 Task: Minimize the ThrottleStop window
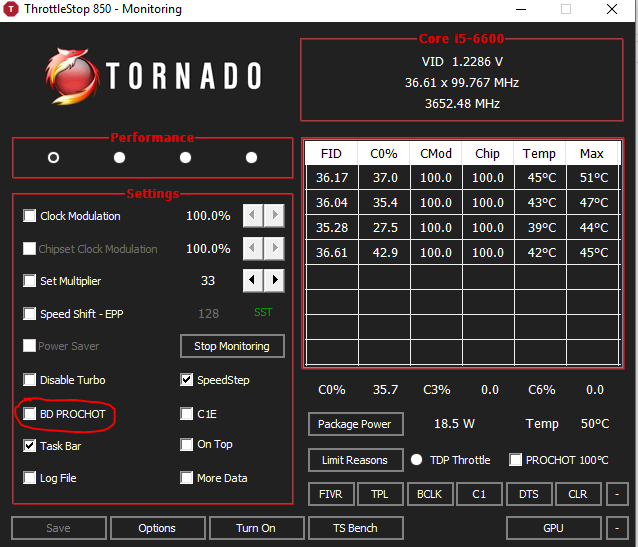(x=521, y=9)
